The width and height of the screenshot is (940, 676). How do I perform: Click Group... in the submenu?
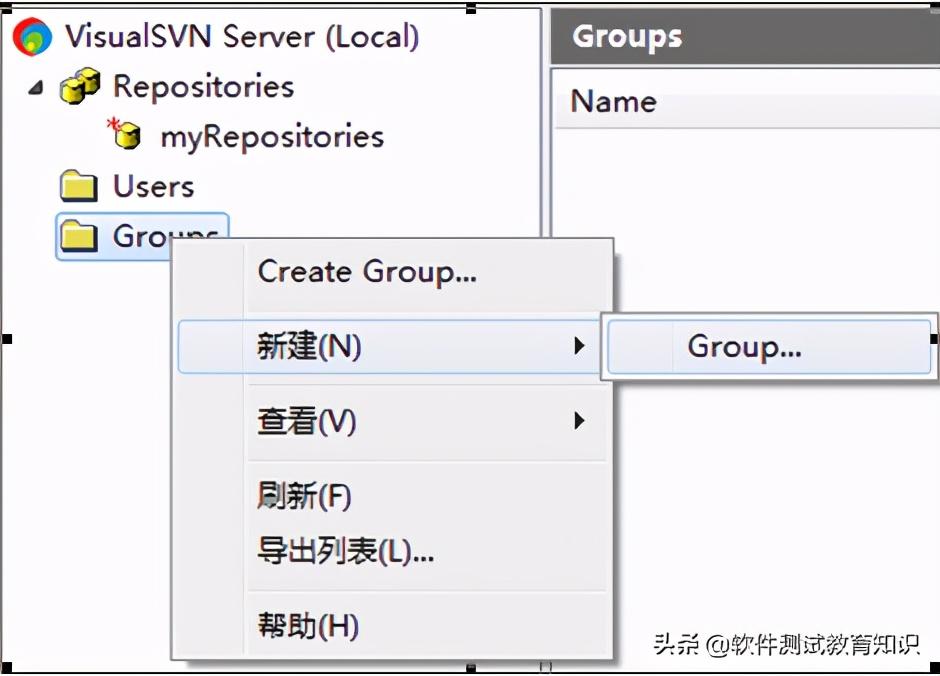pos(743,346)
